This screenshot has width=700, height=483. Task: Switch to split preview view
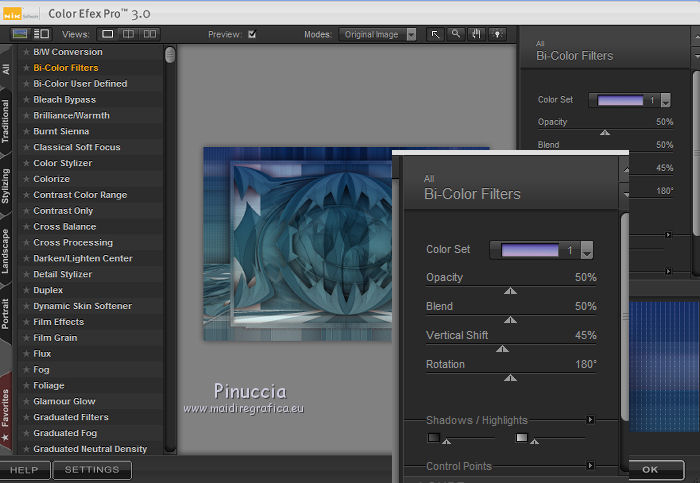[129, 34]
